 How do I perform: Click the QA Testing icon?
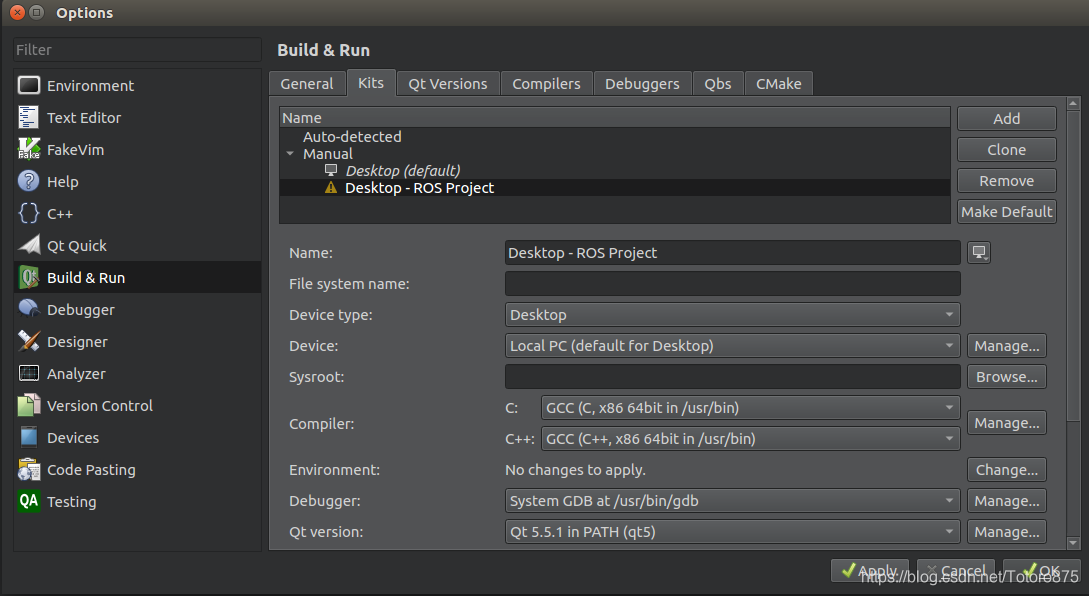coord(28,501)
